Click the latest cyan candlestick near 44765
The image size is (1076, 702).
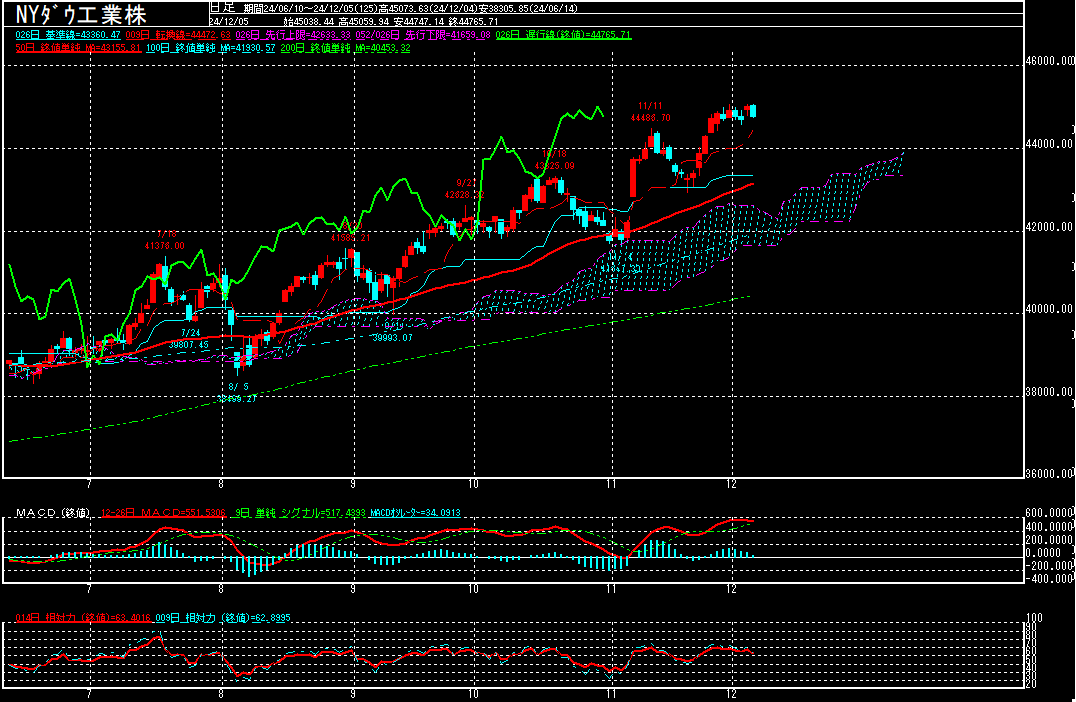coord(753,111)
